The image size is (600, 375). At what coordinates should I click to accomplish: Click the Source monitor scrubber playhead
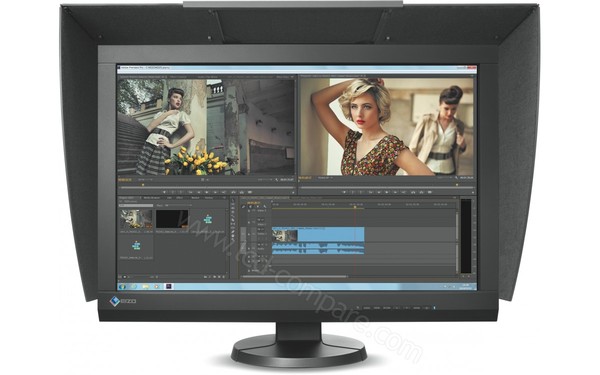click(x=143, y=185)
